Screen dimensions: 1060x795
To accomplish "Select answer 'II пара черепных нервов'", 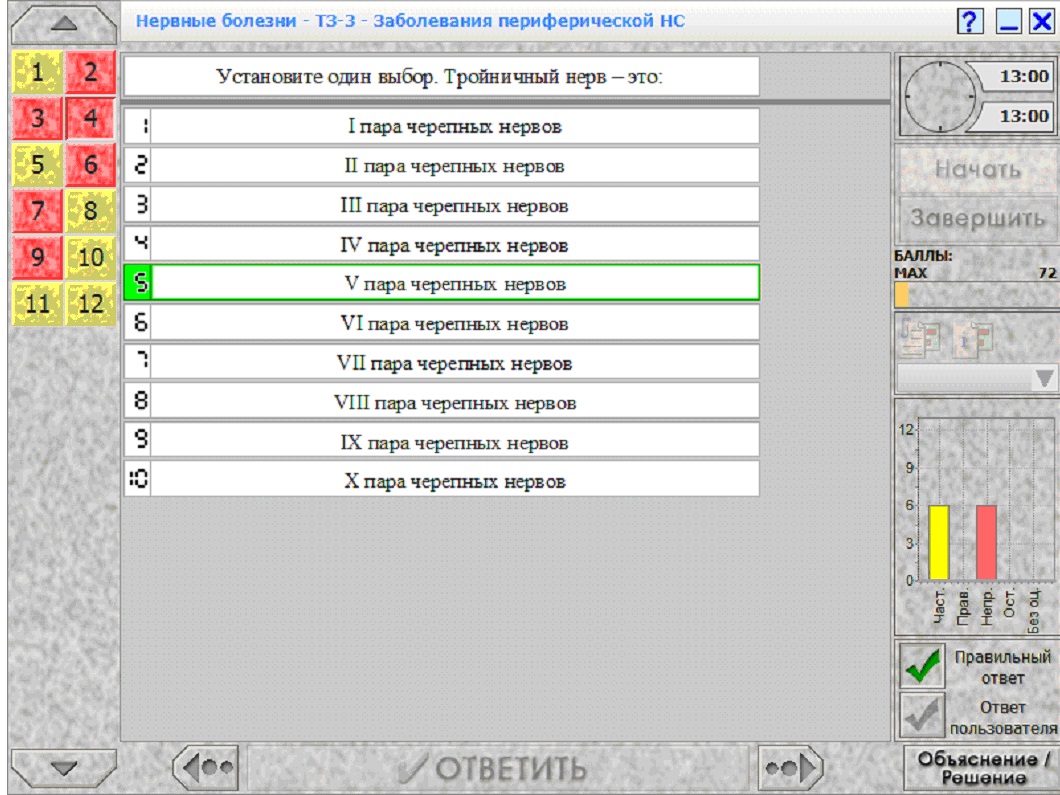I will pos(441,166).
